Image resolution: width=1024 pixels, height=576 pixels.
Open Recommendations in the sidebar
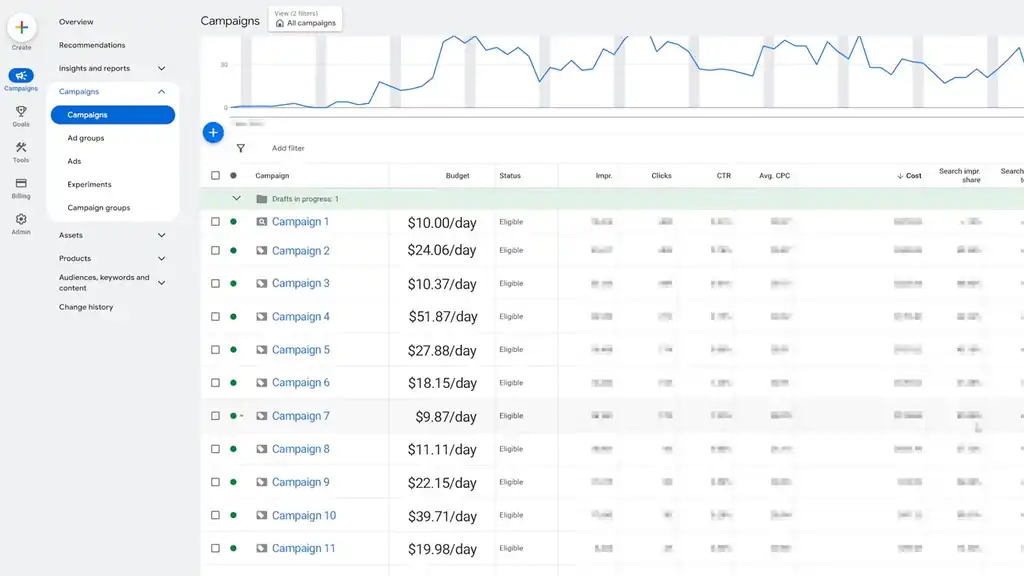pyautogui.click(x=92, y=45)
